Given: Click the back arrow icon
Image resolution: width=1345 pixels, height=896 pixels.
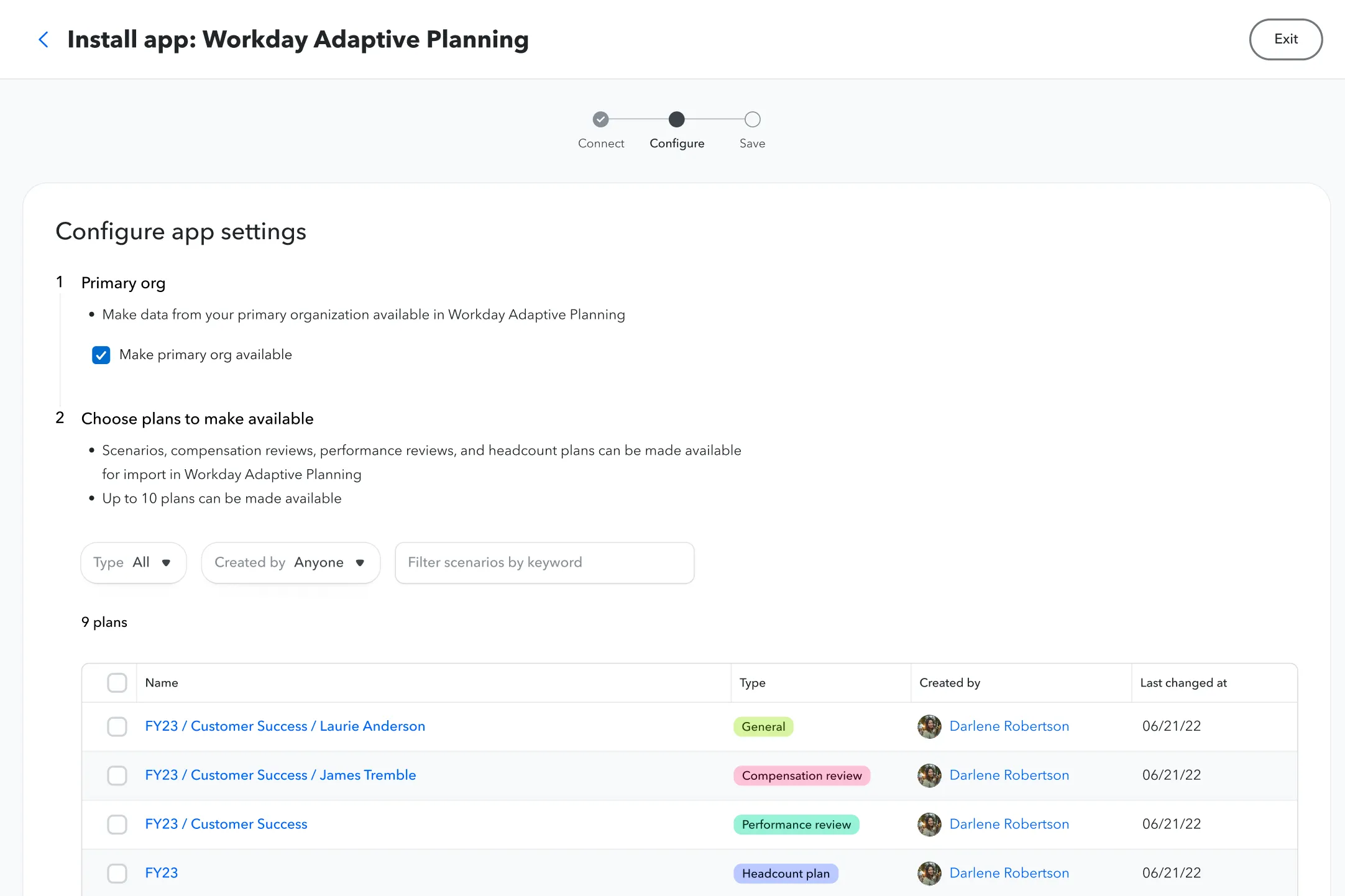Looking at the screenshot, I should pos(44,40).
